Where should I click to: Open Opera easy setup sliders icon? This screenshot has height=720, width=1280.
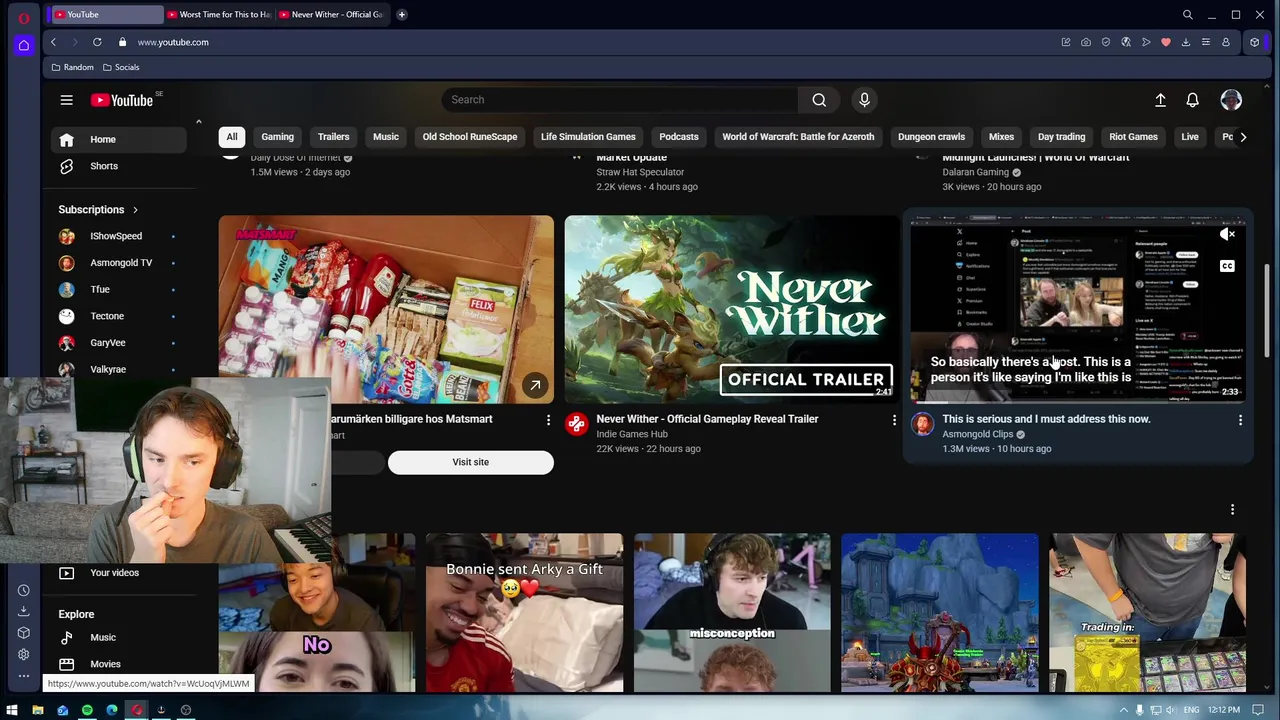[x=1206, y=42]
